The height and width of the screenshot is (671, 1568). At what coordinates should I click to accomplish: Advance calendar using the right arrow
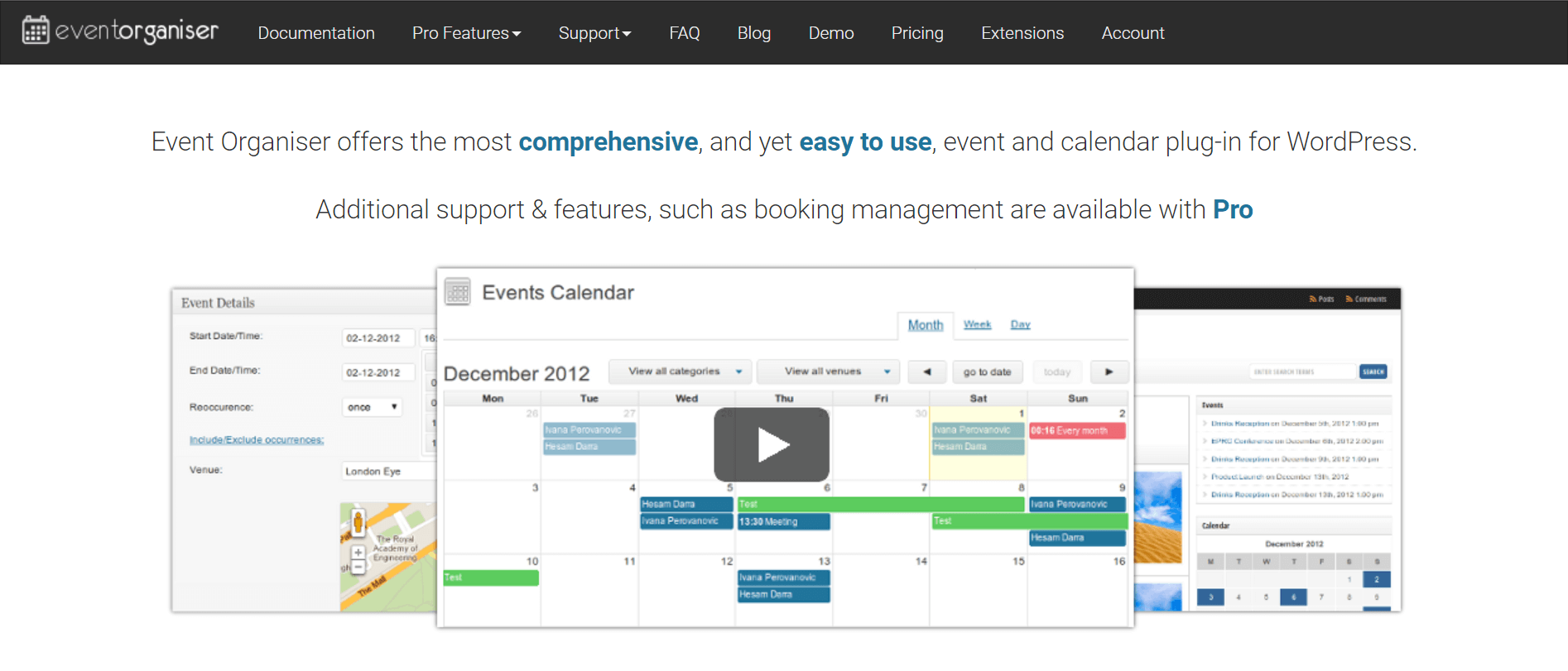point(1109,371)
